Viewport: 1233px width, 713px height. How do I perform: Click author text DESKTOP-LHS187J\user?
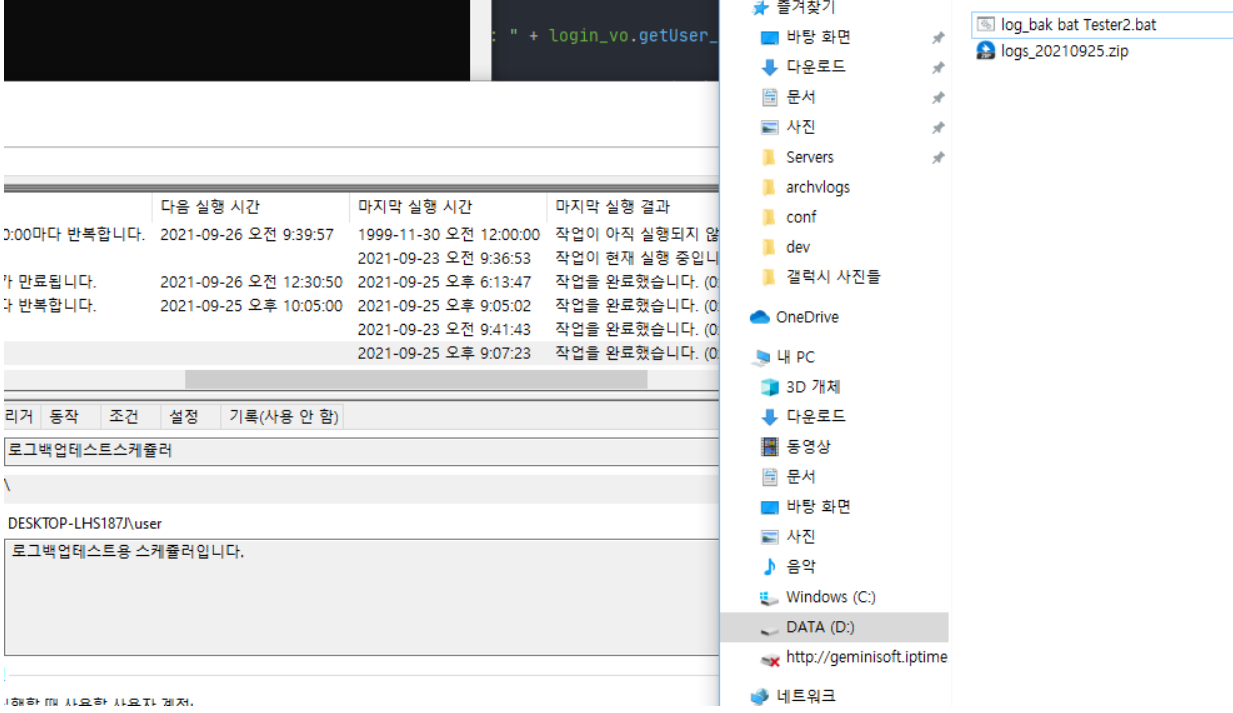[85, 523]
